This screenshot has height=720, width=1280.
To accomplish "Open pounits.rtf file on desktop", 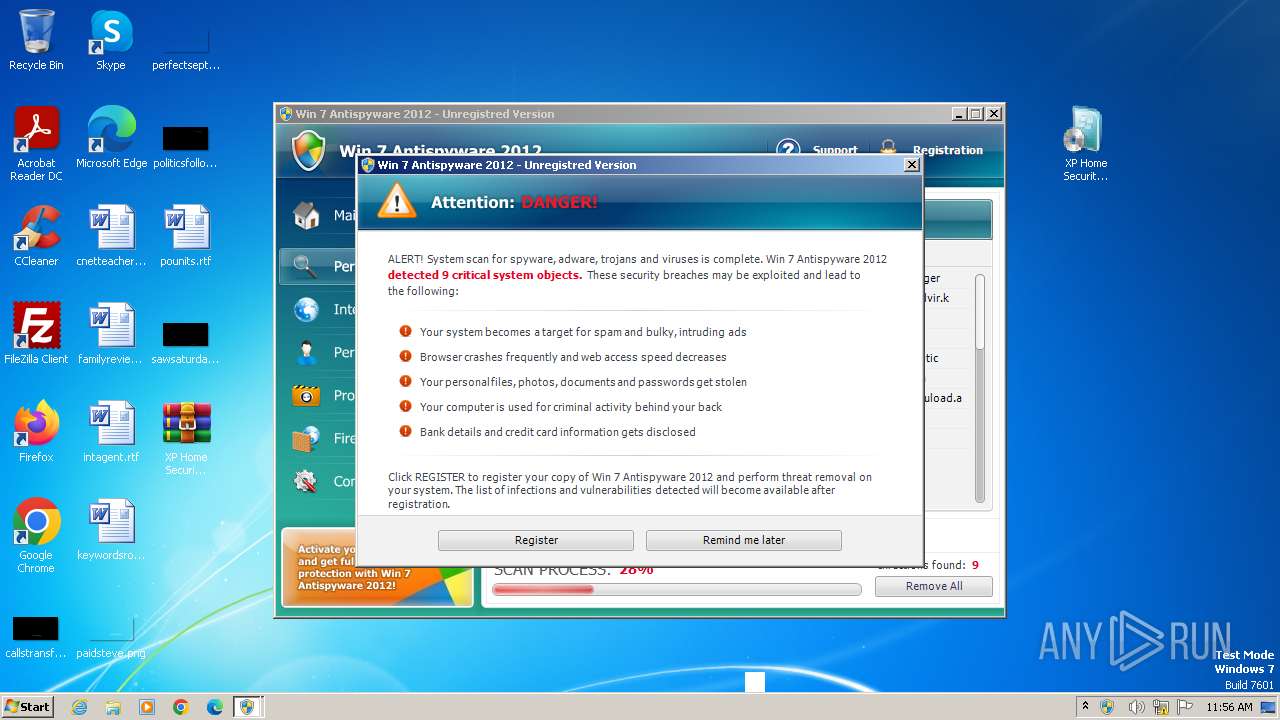I will click(186, 236).
